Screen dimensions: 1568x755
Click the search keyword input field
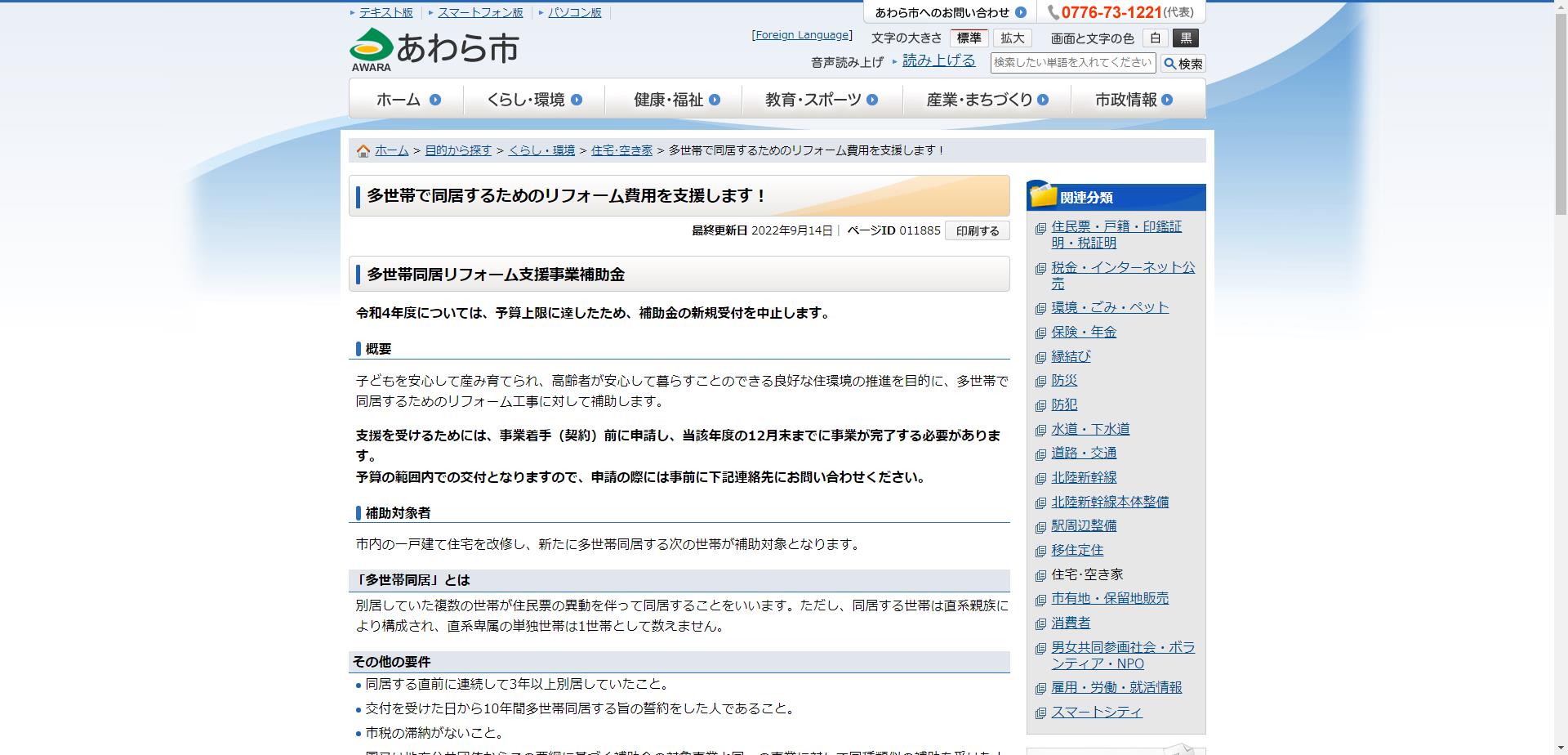[x=1073, y=63]
